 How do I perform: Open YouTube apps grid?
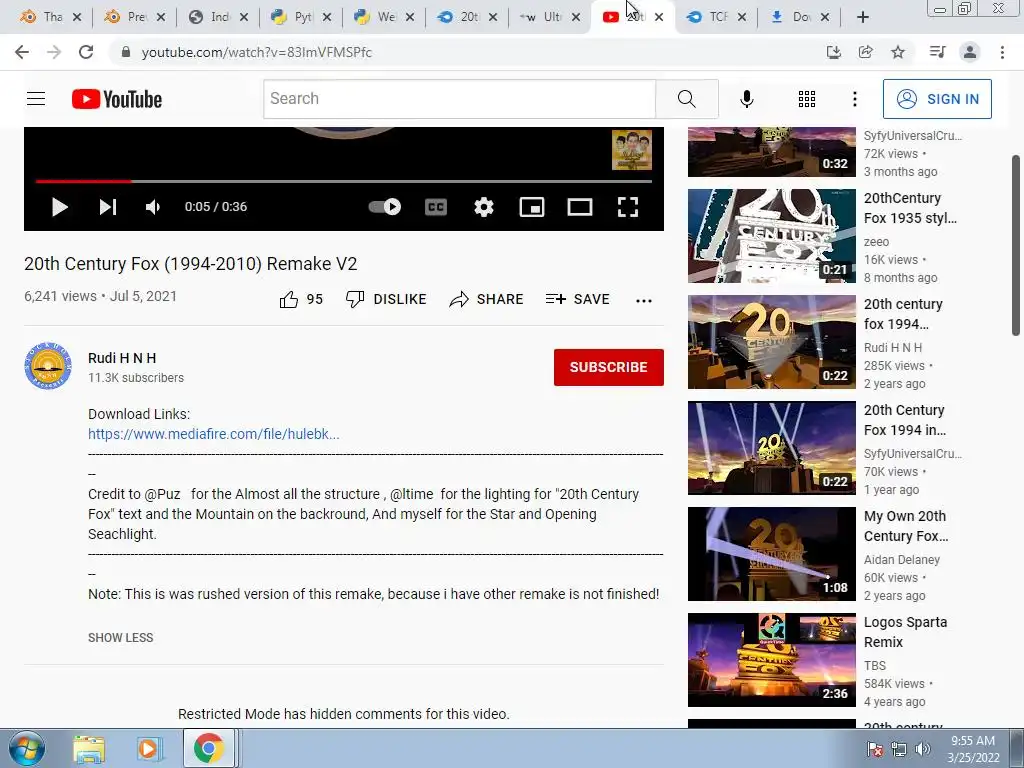pyautogui.click(x=807, y=99)
